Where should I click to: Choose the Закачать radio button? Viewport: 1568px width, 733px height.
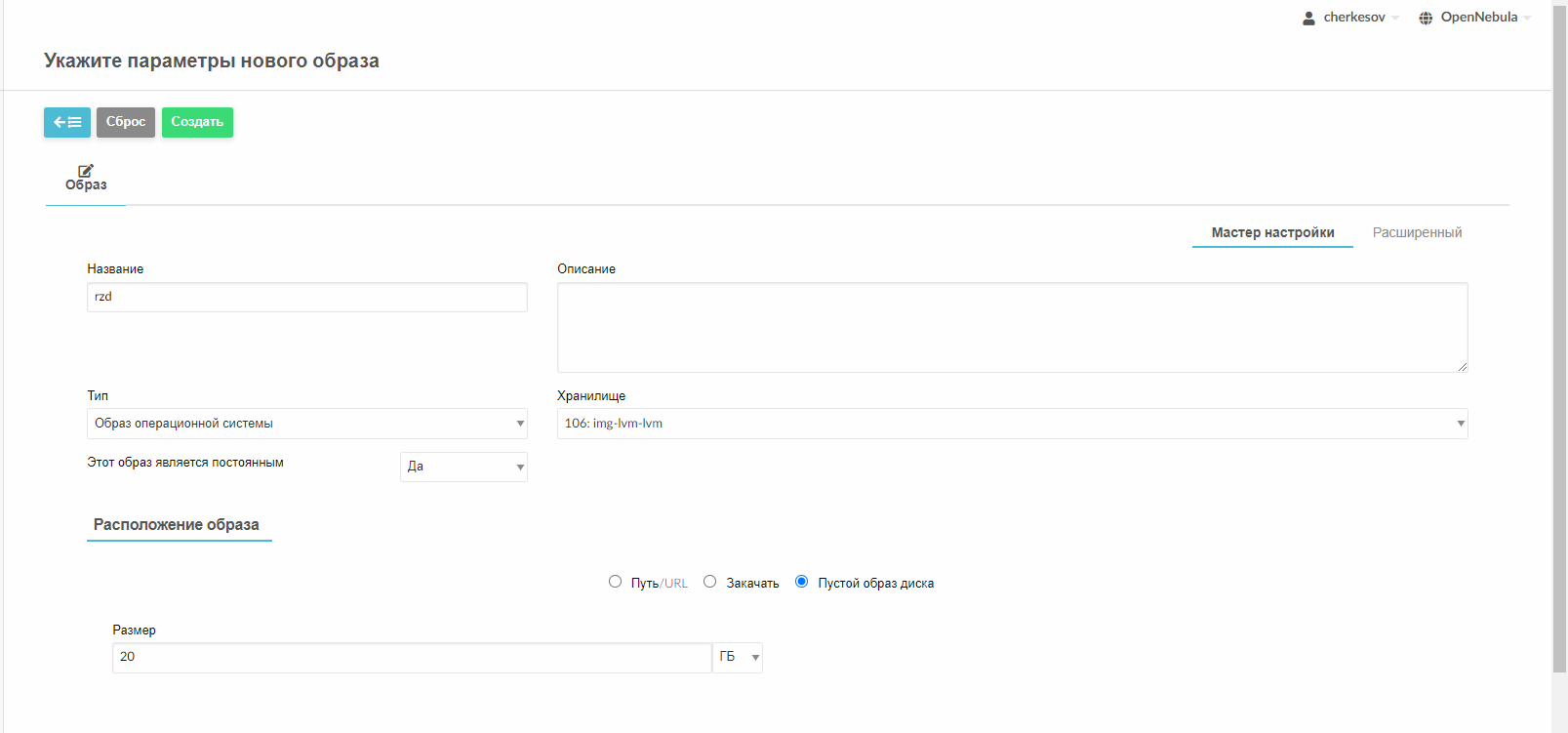709,582
